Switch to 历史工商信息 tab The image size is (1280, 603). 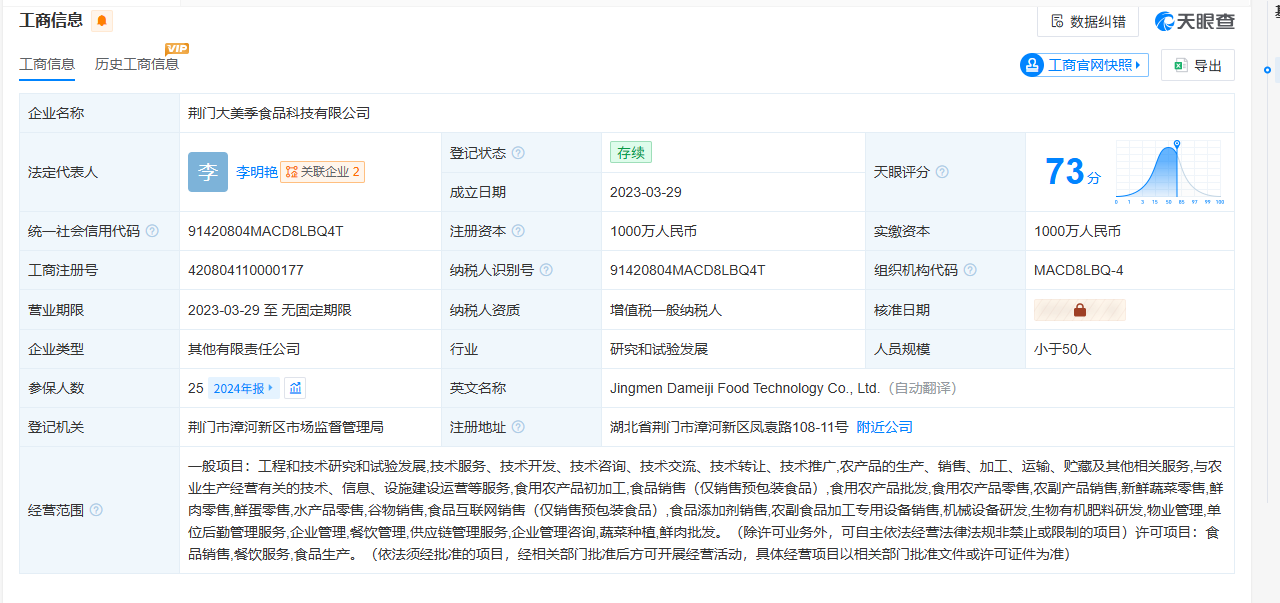coord(137,64)
